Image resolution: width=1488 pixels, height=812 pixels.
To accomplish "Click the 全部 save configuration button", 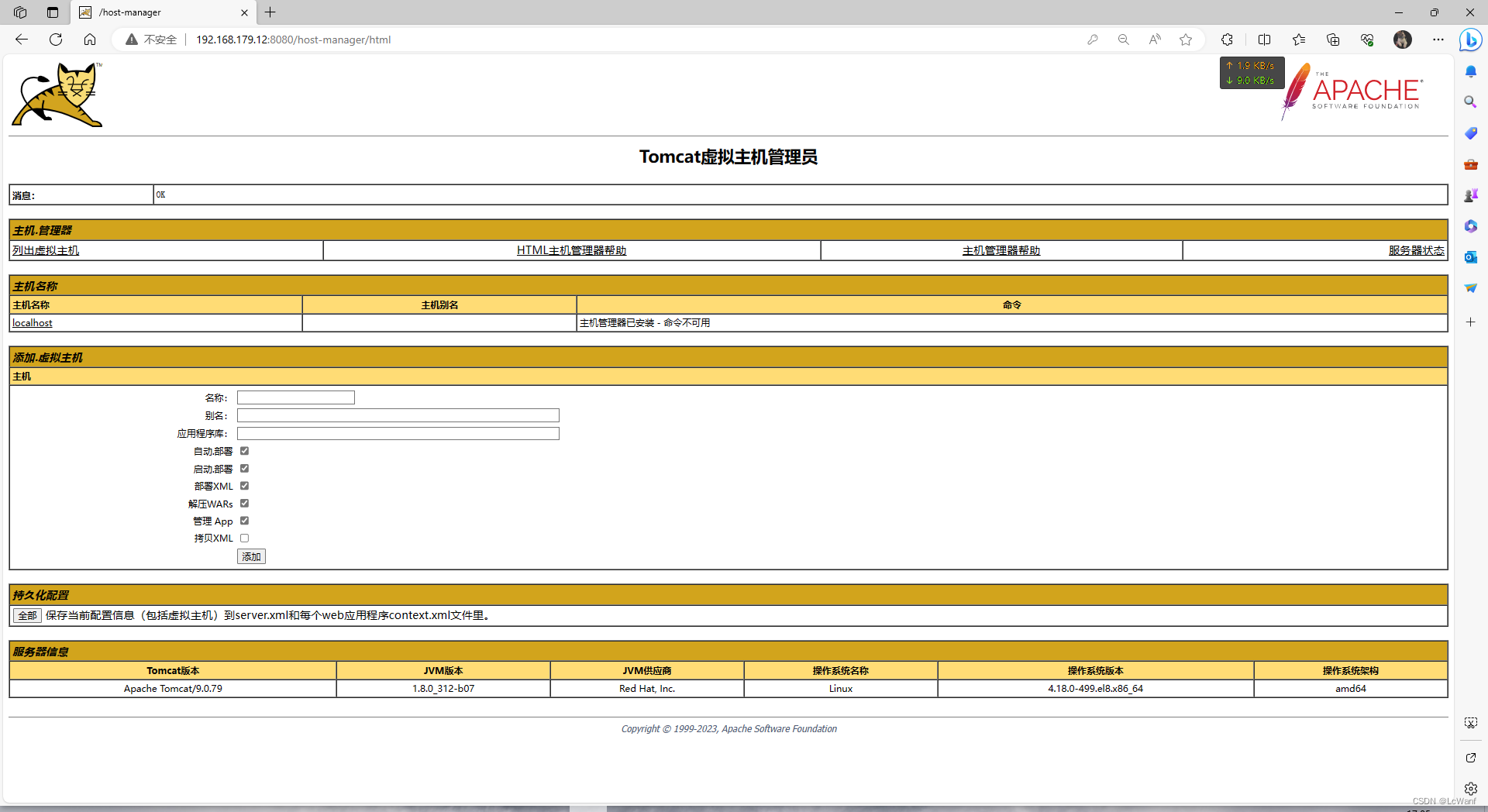I will pyautogui.click(x=27, y=615).
